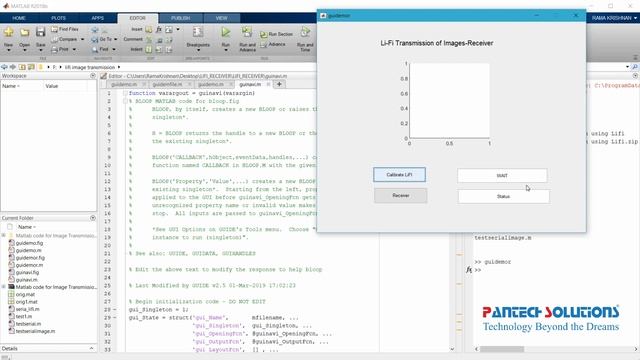Open the Run dropdown arrow
Screen dimensions: 640x360
226,50
